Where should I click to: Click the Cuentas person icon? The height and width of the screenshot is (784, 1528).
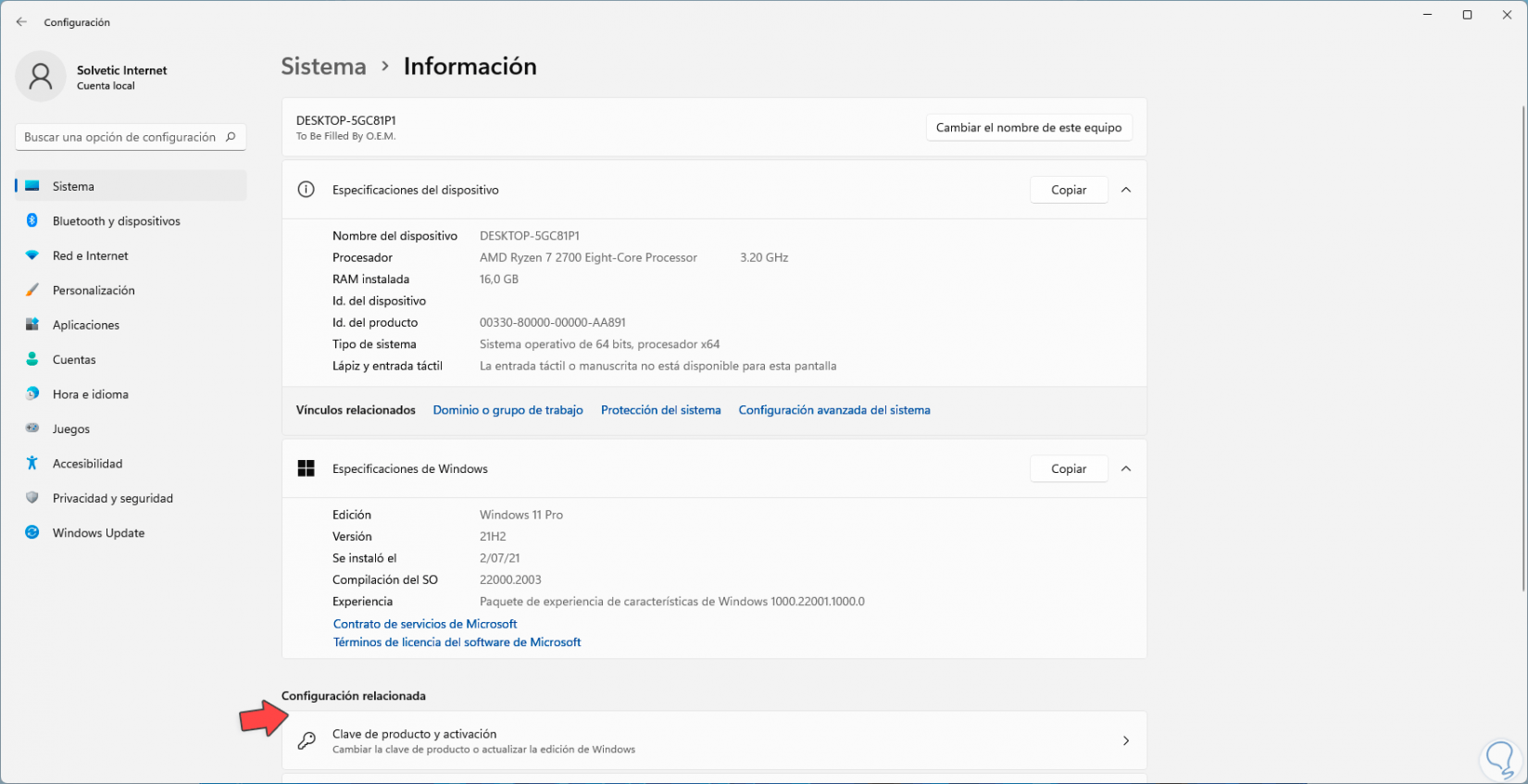(32, 359)
